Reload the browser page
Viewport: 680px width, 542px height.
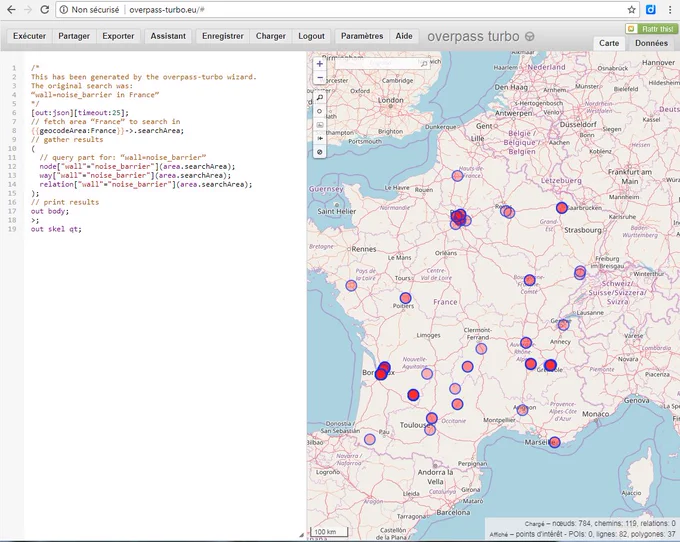pos(44,10)
